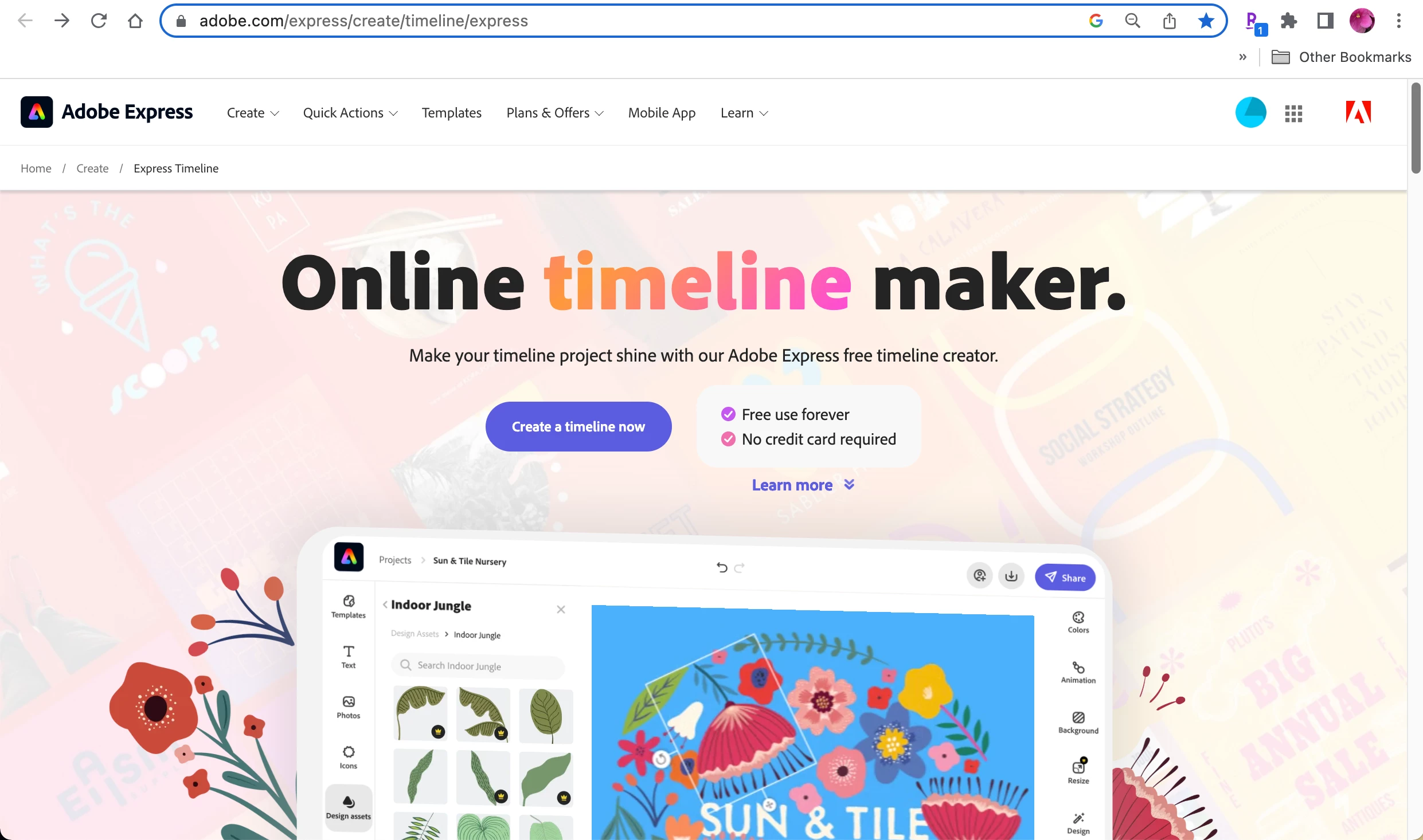The height and width of the screenshot is (840, 1423).
Task: Reload the page
Action: tap(99, 21)
